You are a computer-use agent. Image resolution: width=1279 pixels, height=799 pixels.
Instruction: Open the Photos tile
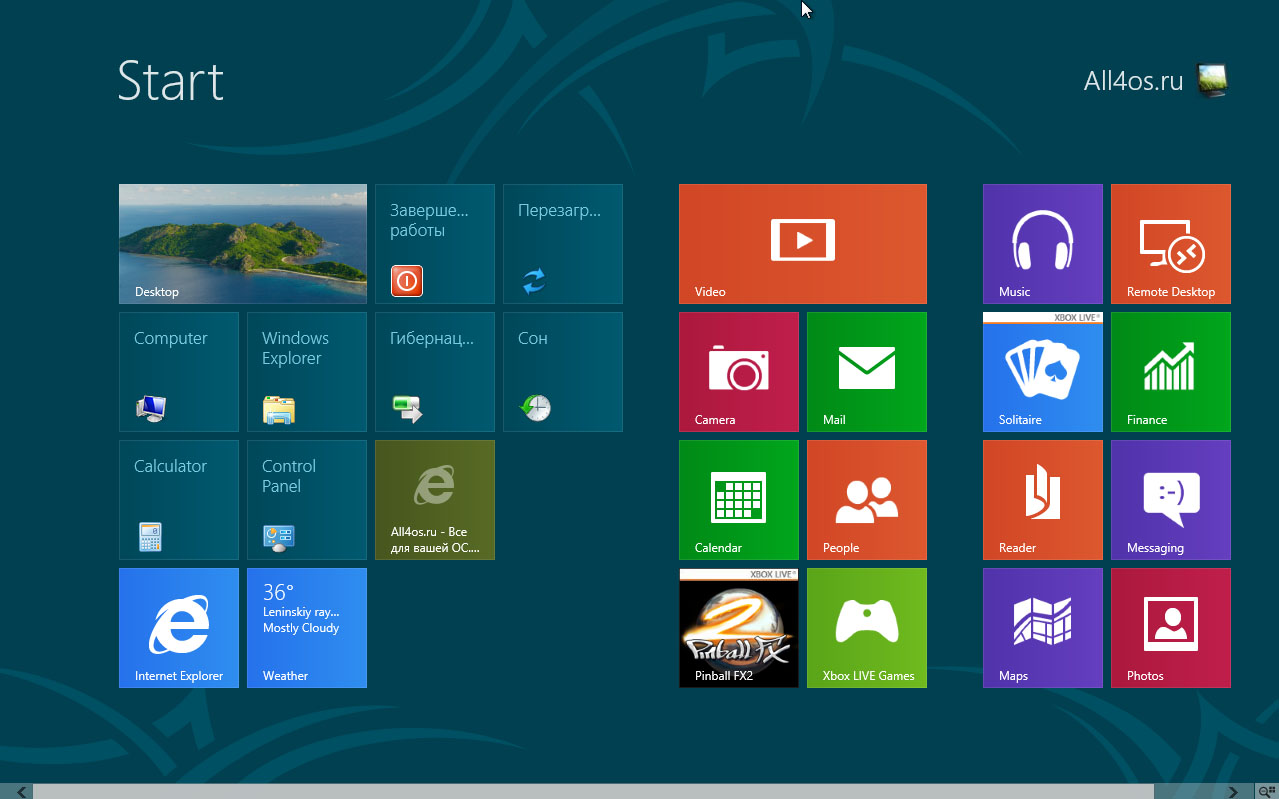pyautogui.click(x=1171, y=628)
